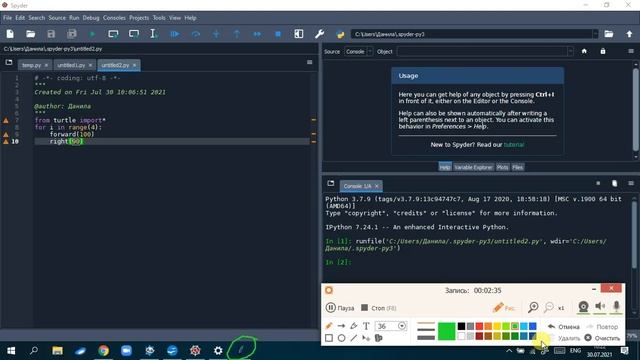640x360 pixels.
Task: Run current cell toolbar icon
Action: (x=113, y=34)
